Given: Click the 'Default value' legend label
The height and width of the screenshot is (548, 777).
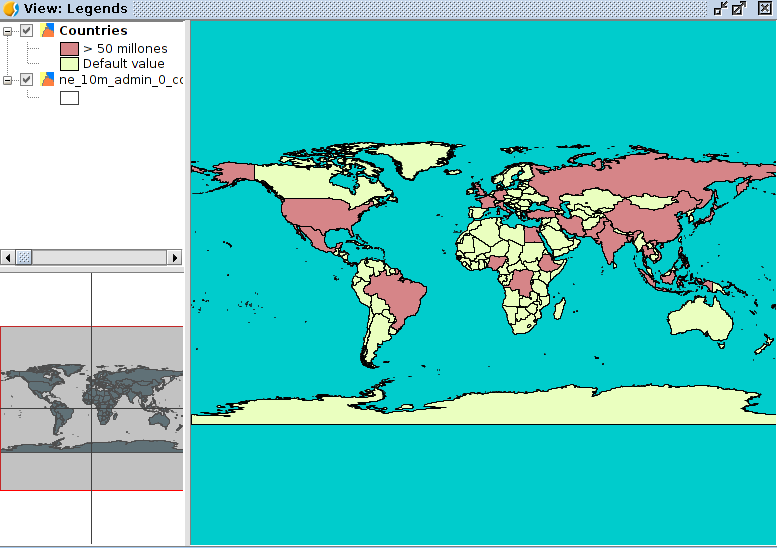Looking at the screenshot, I should click(123, 64).
